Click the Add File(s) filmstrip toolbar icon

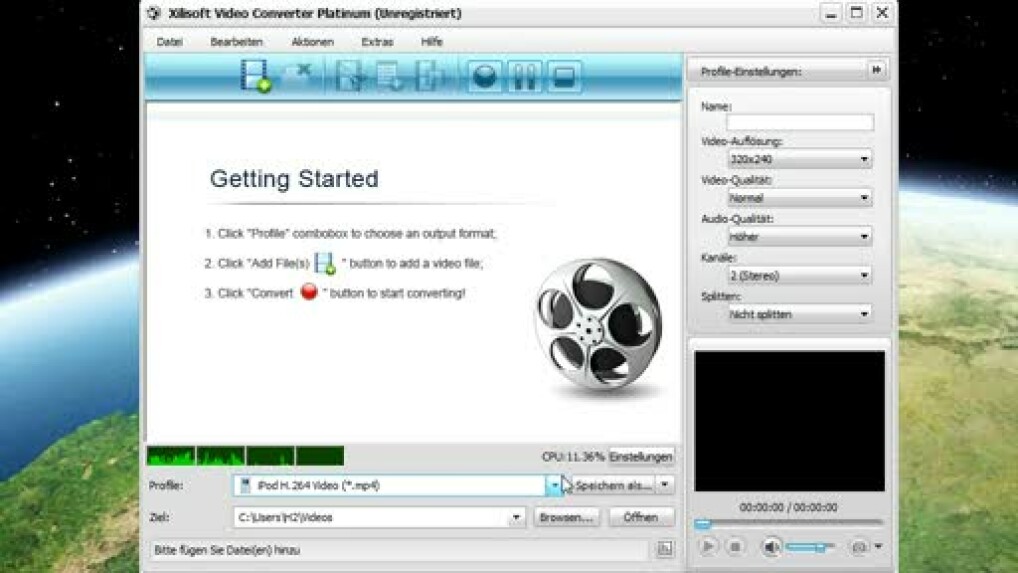tap(256, 77)
